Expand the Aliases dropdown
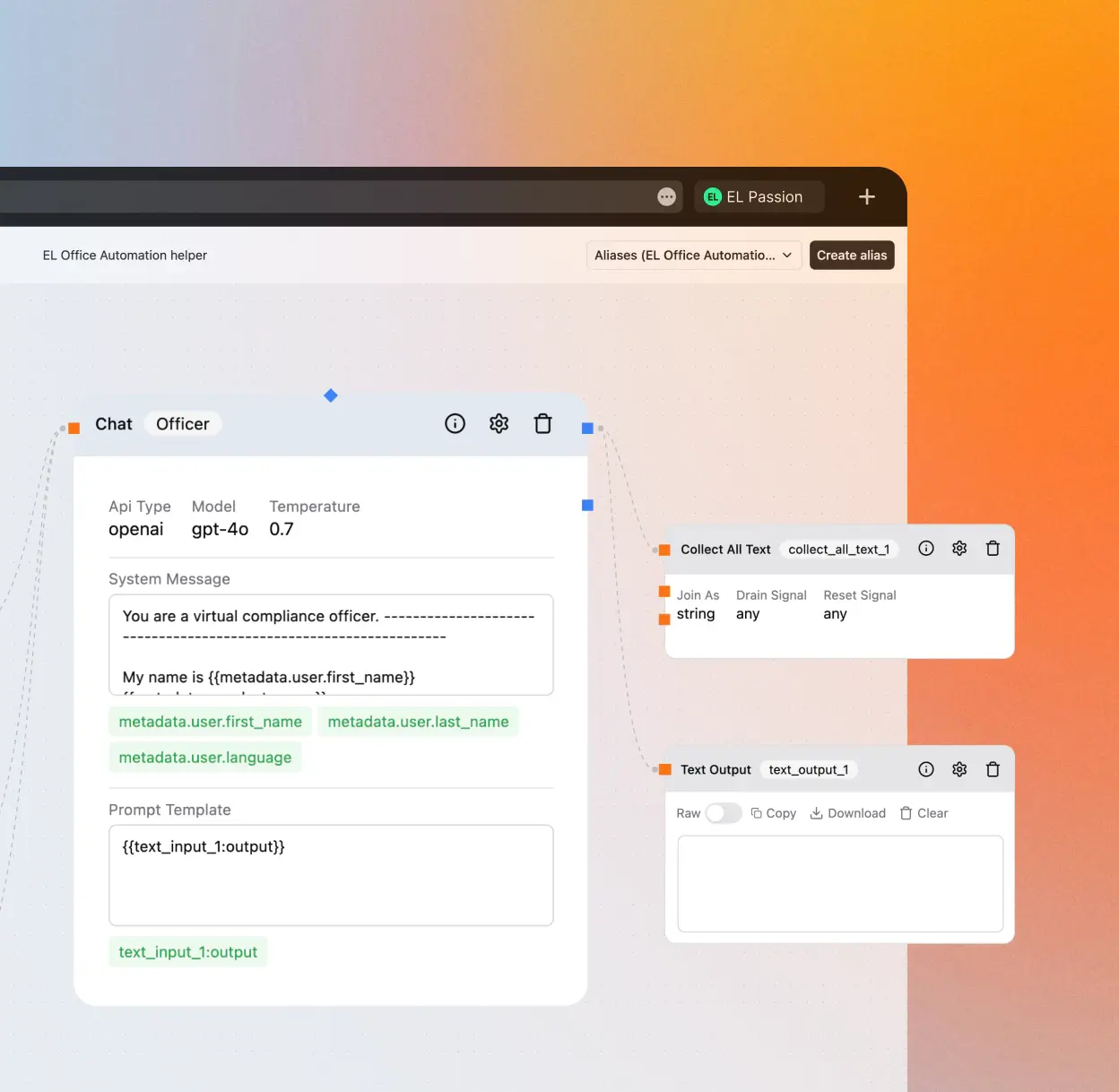Viewport: 1119px width, 1092px height. tap(693, 256)
